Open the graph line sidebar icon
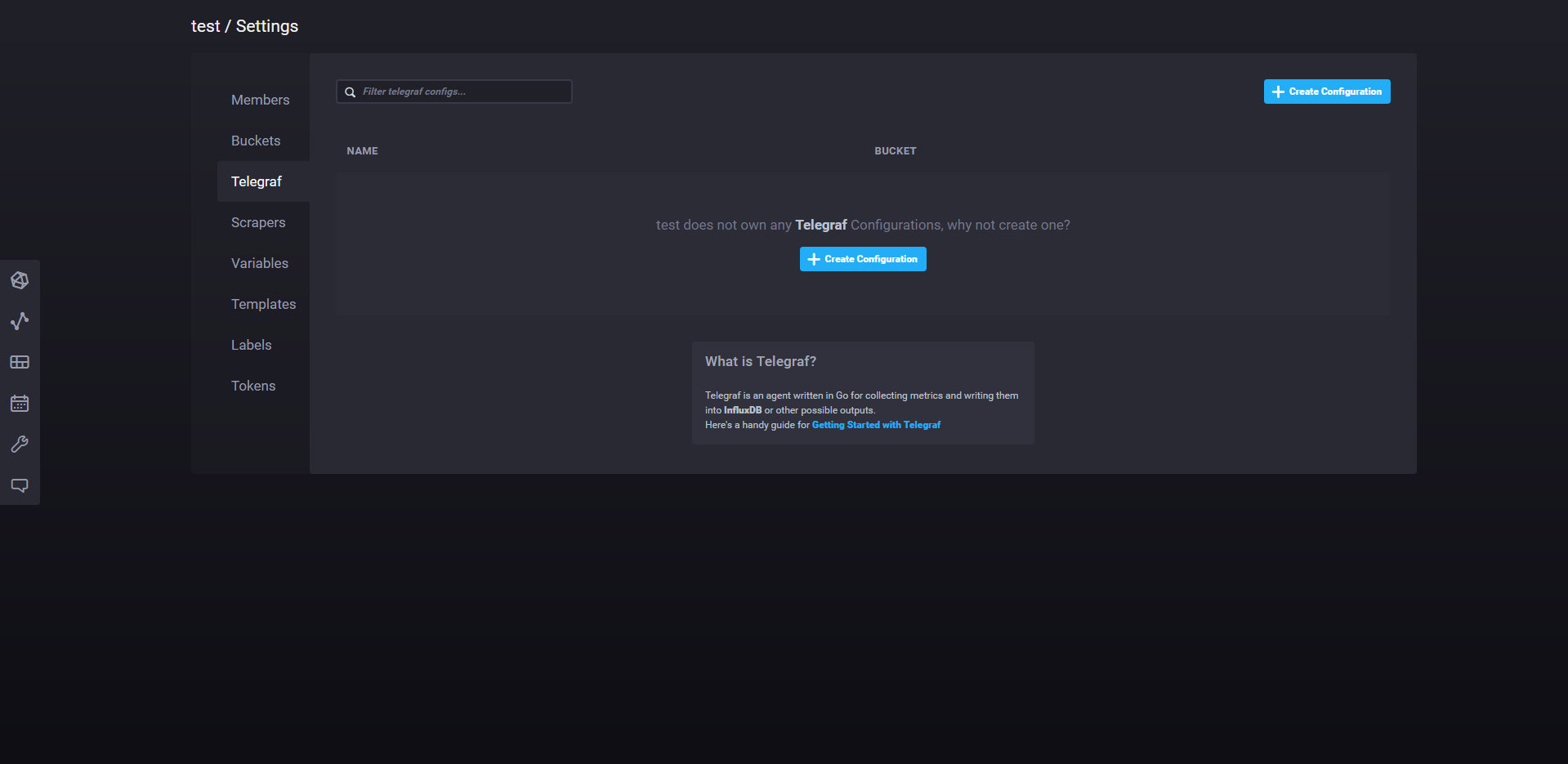Image resolution: width=1568 pixels, height=764 pixels. point(20,321)
